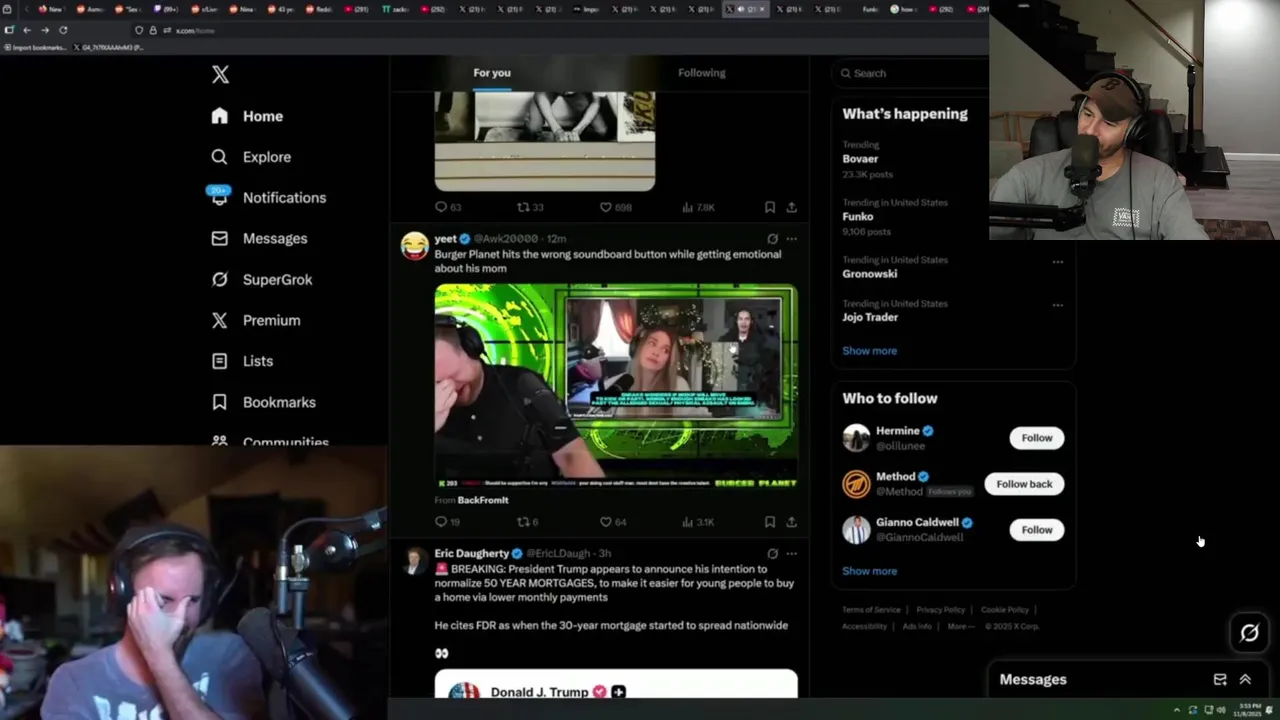Click the Messages envelope icon in sidebar

tap(220, 238)
